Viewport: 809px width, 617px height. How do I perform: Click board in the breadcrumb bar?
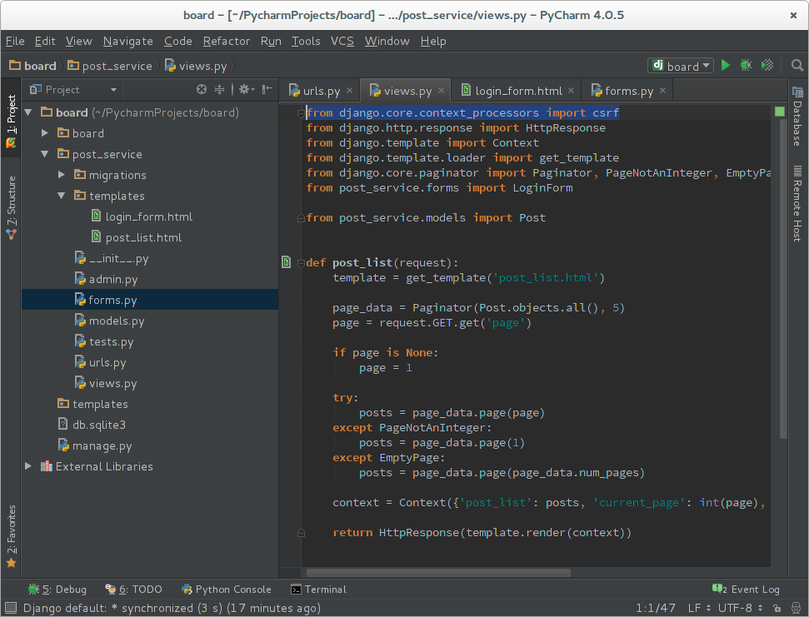(33, 66)
